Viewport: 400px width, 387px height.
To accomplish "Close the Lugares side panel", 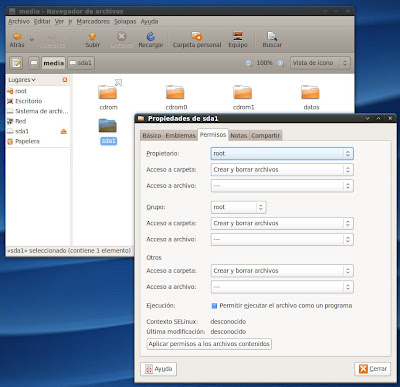I will tap(65, 80).
